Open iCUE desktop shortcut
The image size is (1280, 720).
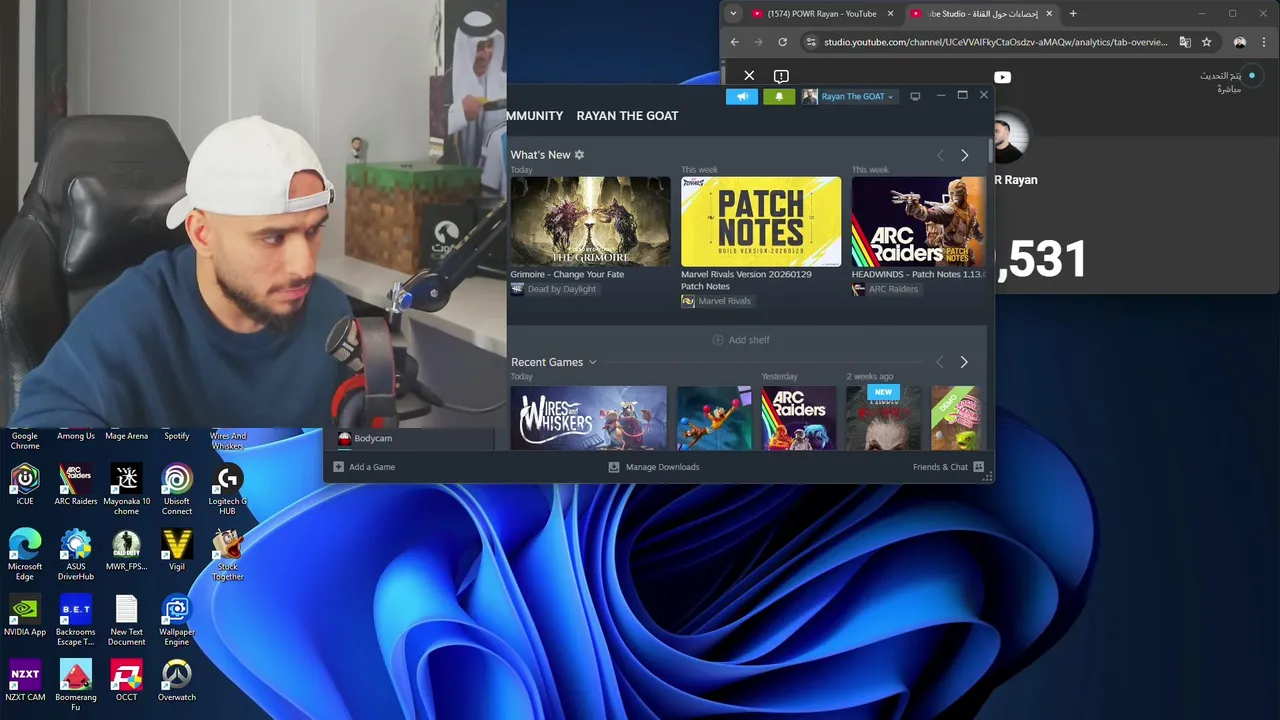tap(25, 483)
